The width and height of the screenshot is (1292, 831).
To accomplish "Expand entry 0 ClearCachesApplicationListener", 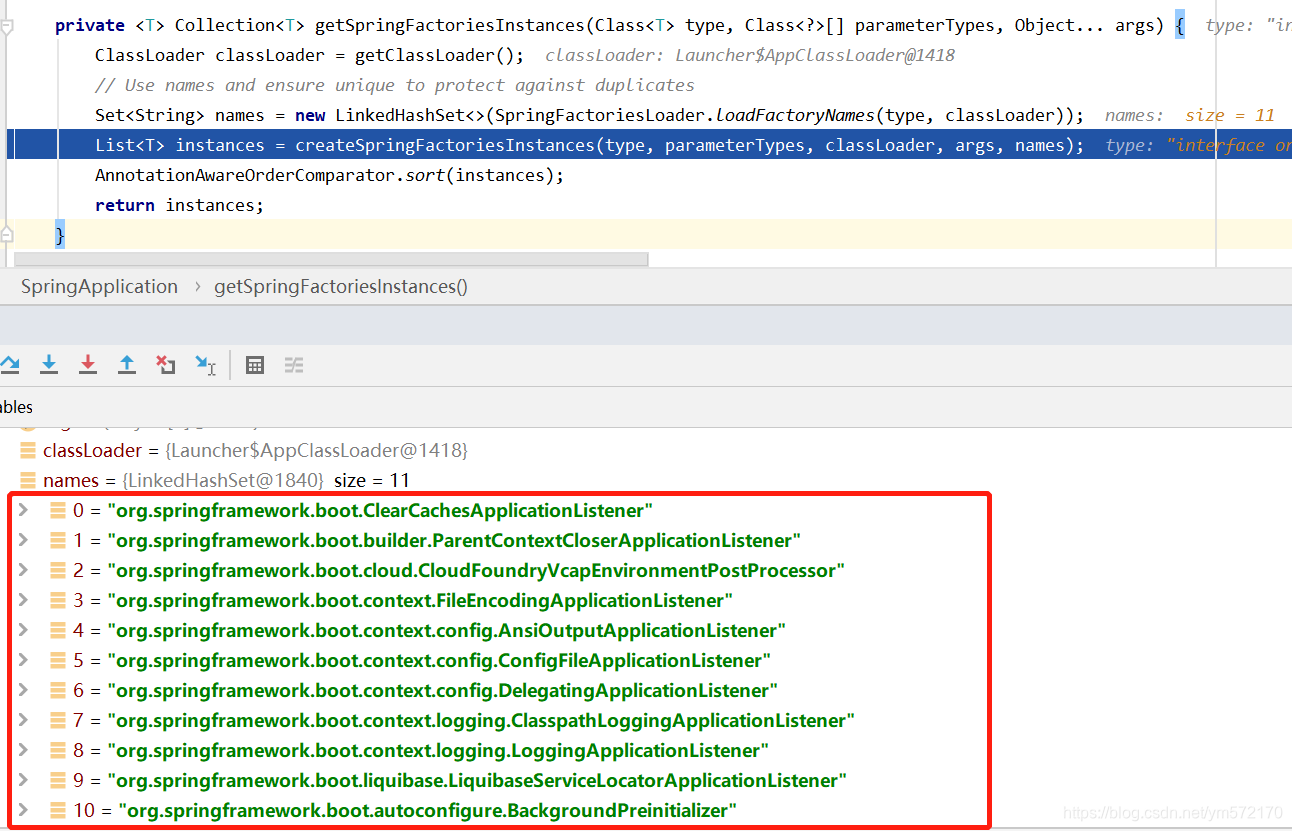I will click(x=25, y=511).
